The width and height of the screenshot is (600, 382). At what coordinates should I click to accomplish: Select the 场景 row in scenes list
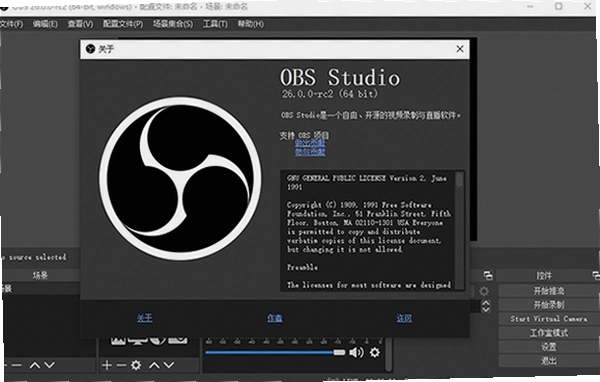tap(40, 288)
